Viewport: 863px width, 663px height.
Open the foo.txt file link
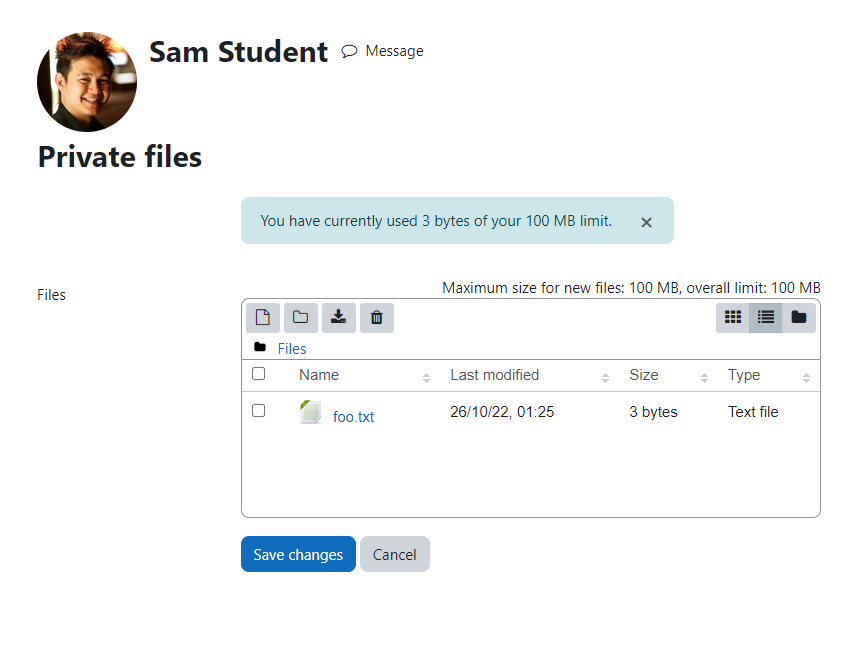coord(353,417)
